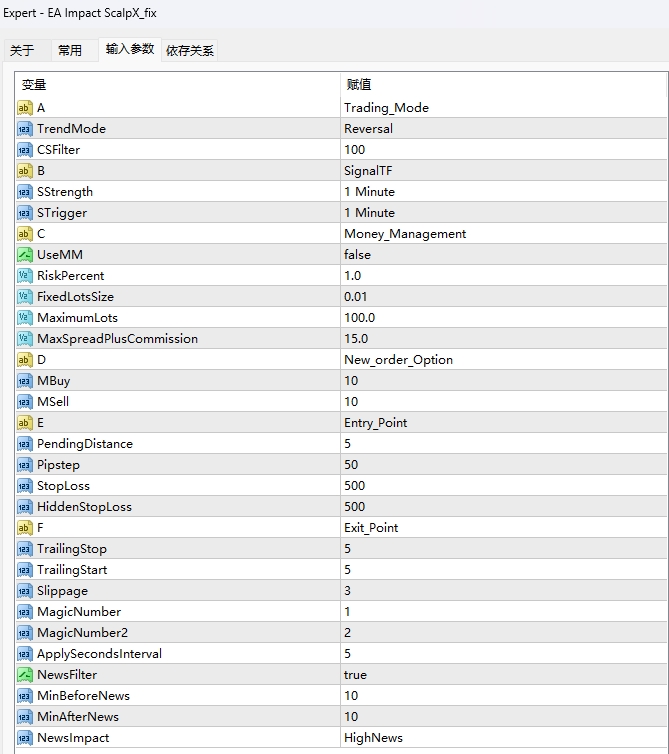Screen dimensions: 669x754
Task: Click the 变量 column header
Action: [34, 85]
